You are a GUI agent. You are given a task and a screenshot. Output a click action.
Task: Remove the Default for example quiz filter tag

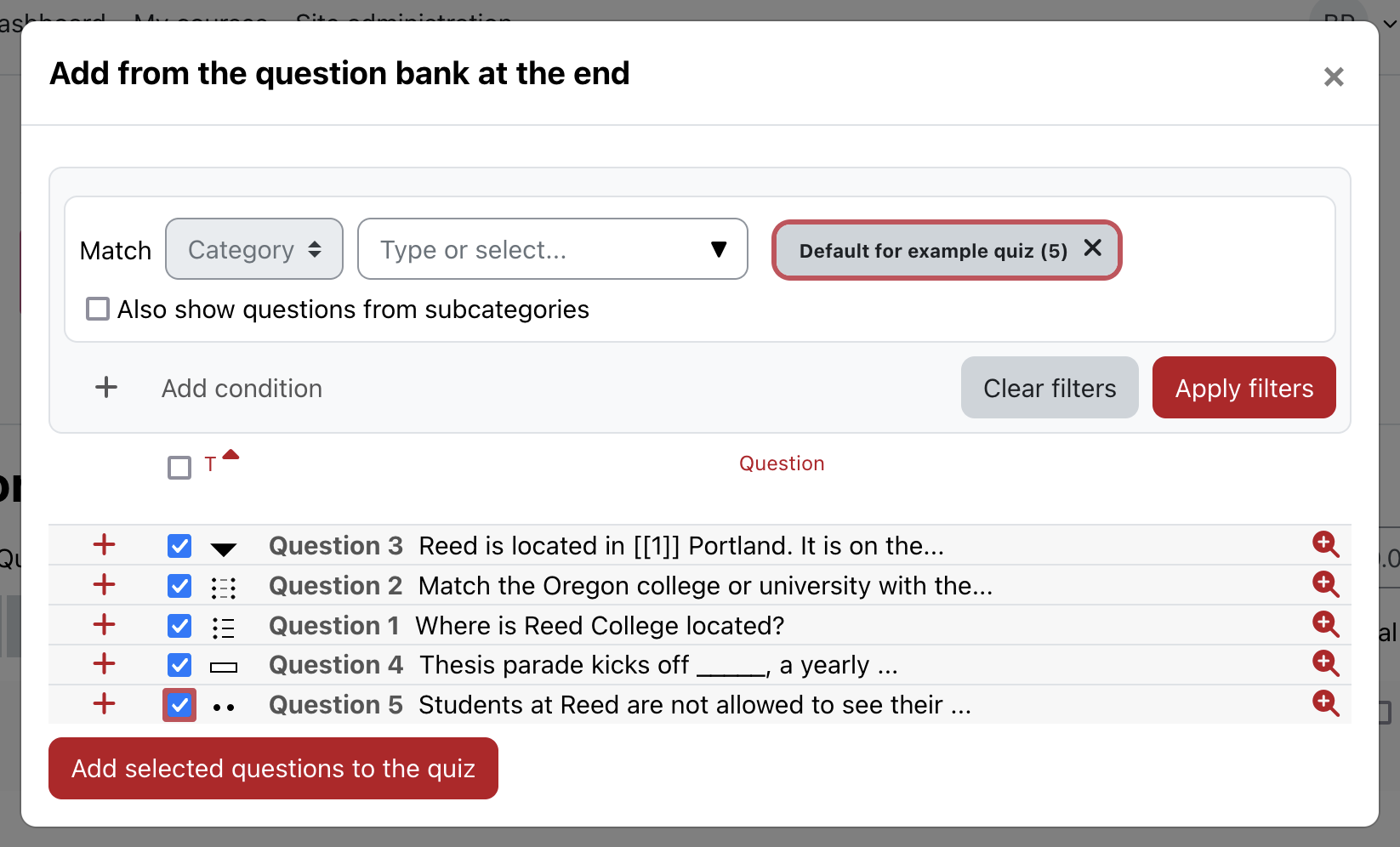(1093, 248)
